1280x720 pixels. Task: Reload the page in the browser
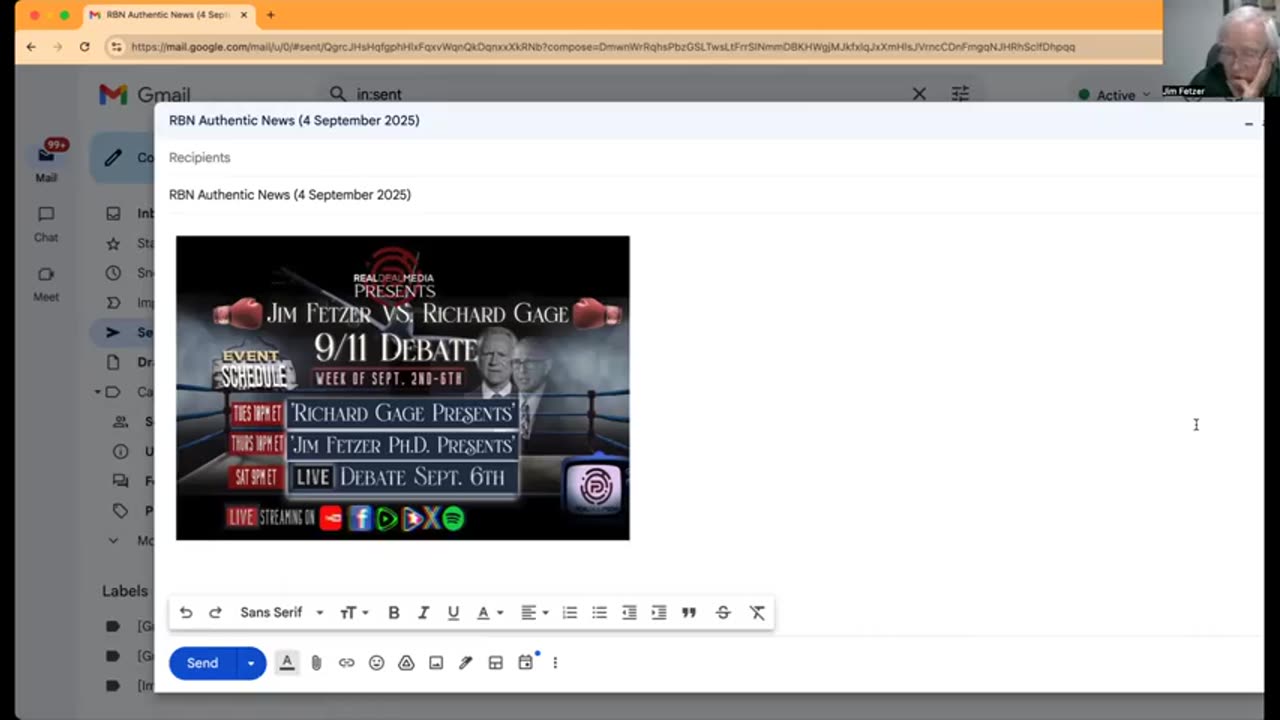click(x=84, y=47)
